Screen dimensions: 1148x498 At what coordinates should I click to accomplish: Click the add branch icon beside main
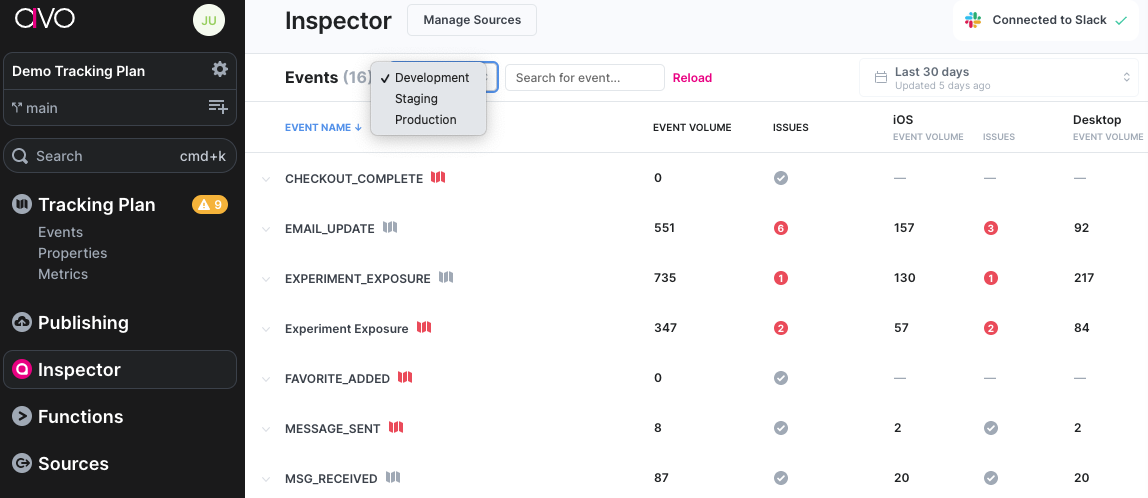[218, 107]
